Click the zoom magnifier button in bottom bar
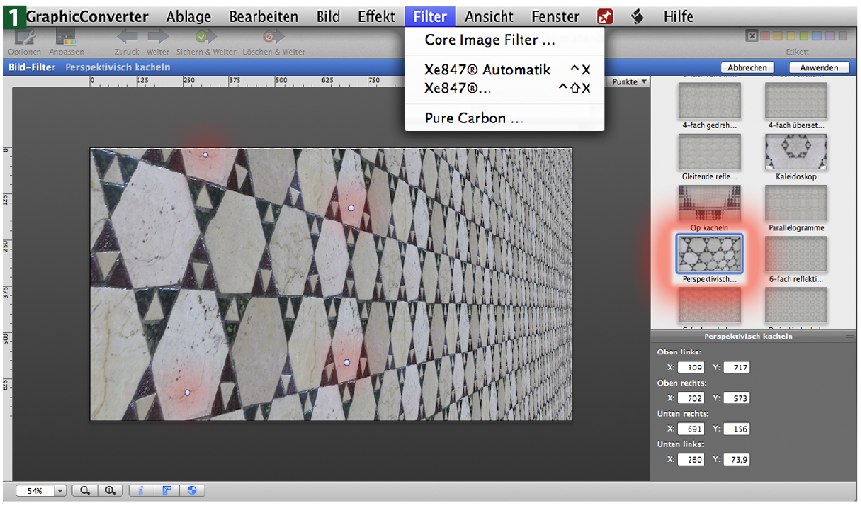861x506 pixels. pyautogui.click(x=86, y=490)
